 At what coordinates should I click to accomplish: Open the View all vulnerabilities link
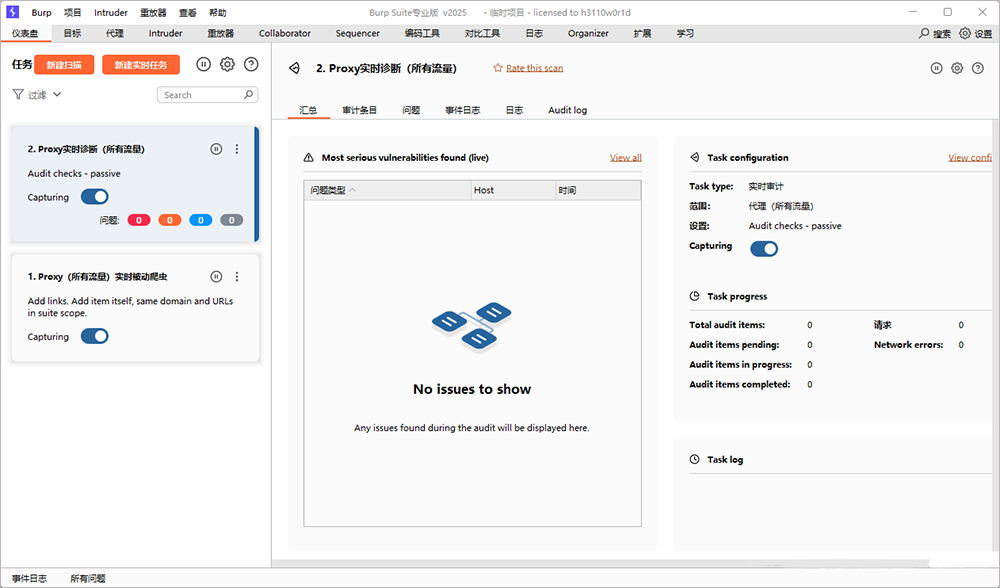click(x=625, y=157)
